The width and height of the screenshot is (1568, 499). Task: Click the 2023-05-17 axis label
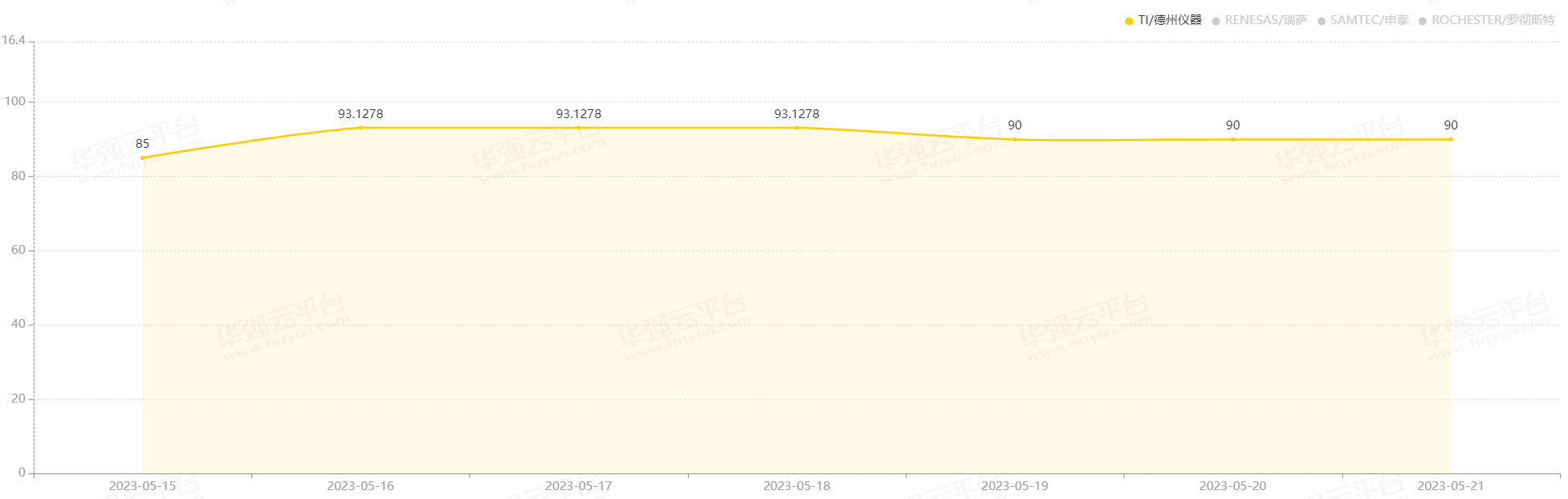(579, 486)
